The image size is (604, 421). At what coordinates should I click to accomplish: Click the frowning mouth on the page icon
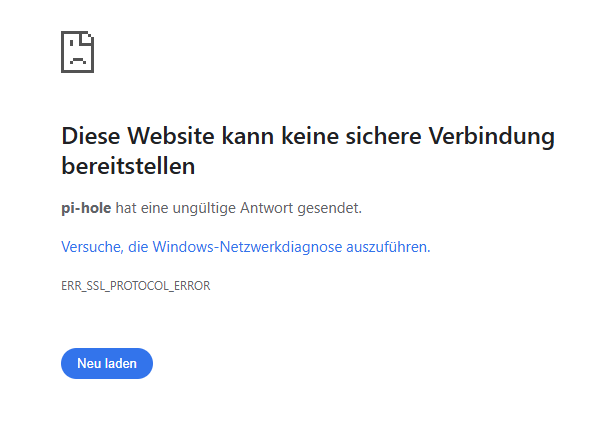coord(77,60)
